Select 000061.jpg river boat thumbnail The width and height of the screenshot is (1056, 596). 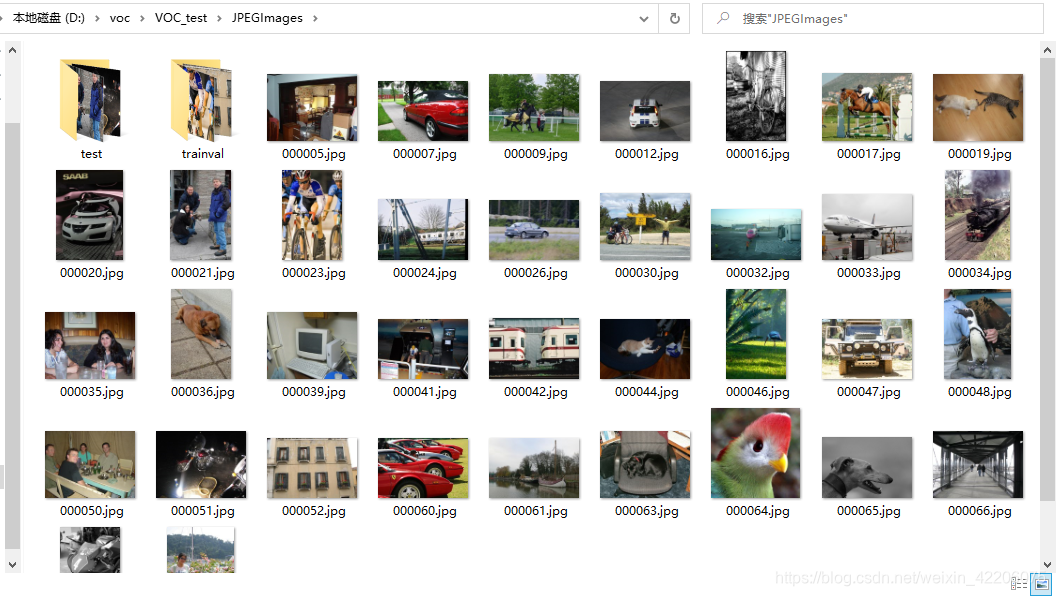[534, 468]
